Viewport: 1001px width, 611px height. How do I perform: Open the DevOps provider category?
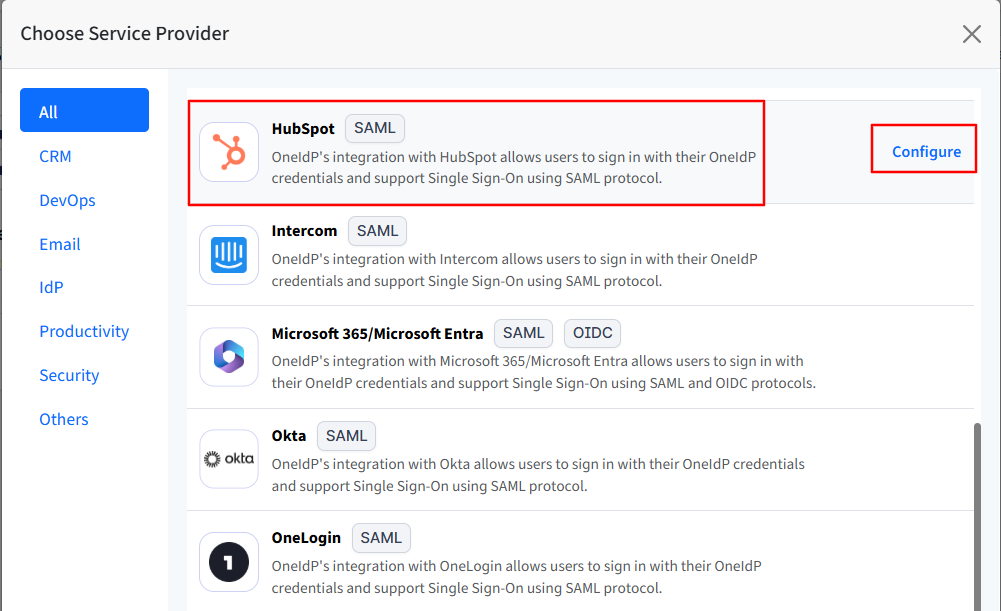tap(67, 200)
